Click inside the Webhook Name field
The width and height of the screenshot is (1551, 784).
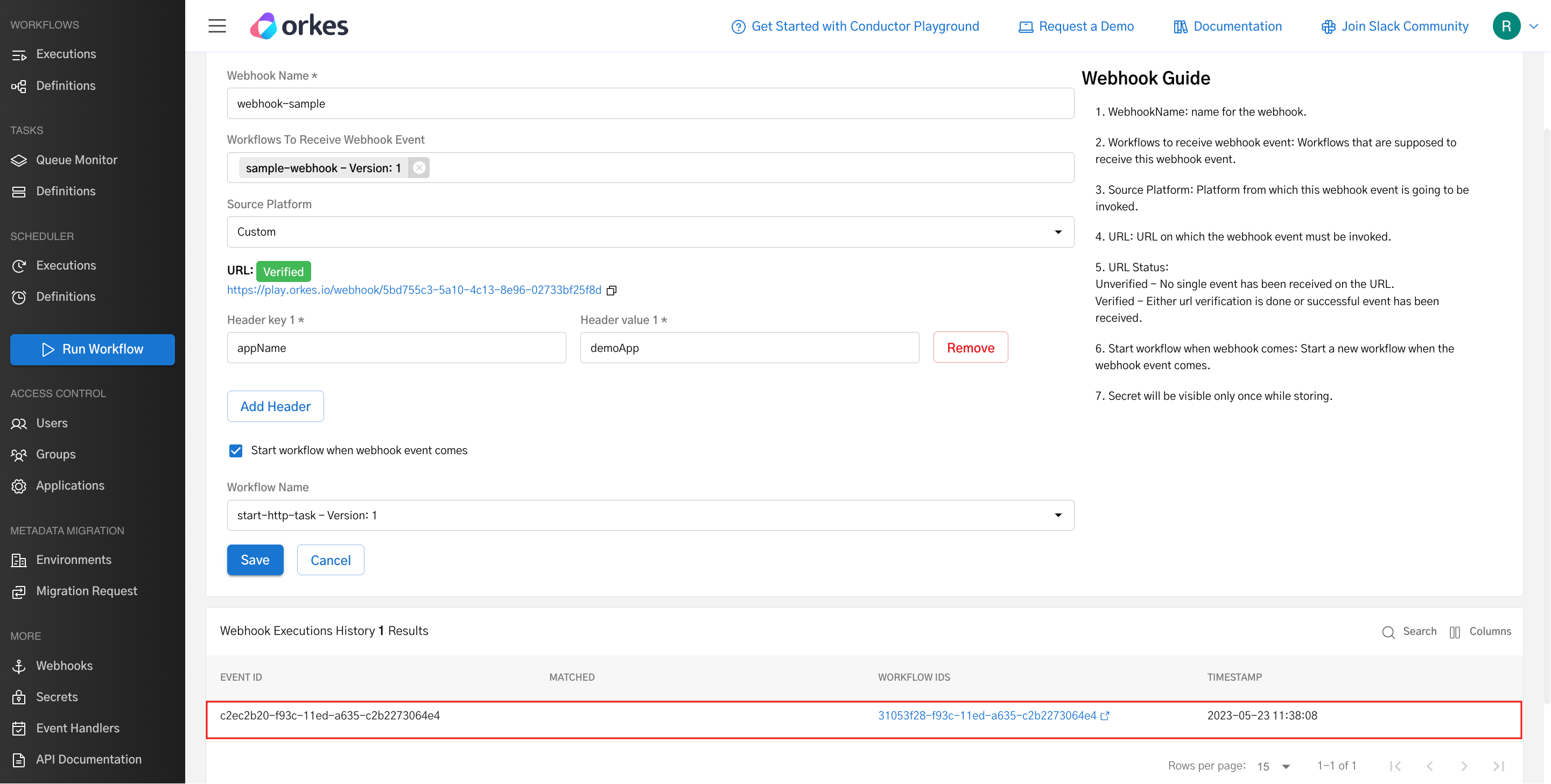[650, 103]
